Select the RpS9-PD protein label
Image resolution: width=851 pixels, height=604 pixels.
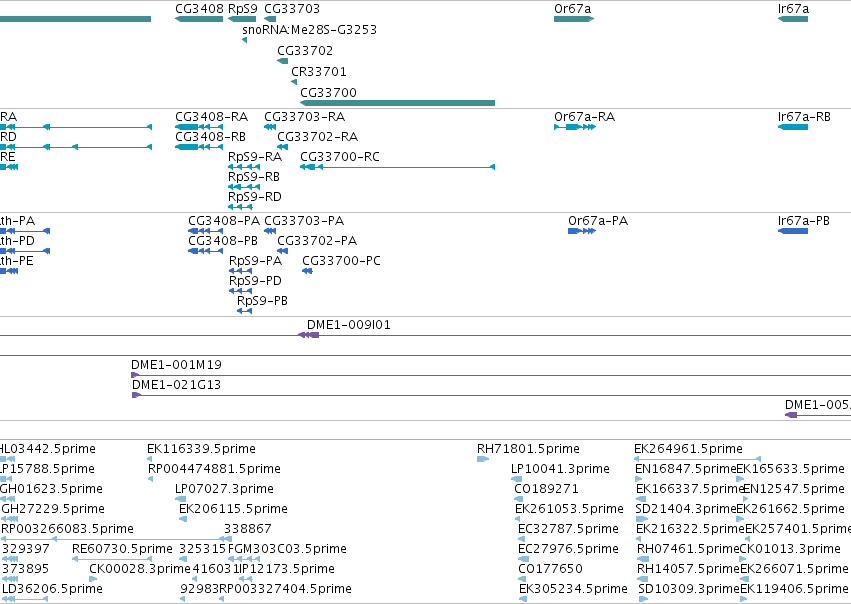pyautogui.click(x=255, y=281)
